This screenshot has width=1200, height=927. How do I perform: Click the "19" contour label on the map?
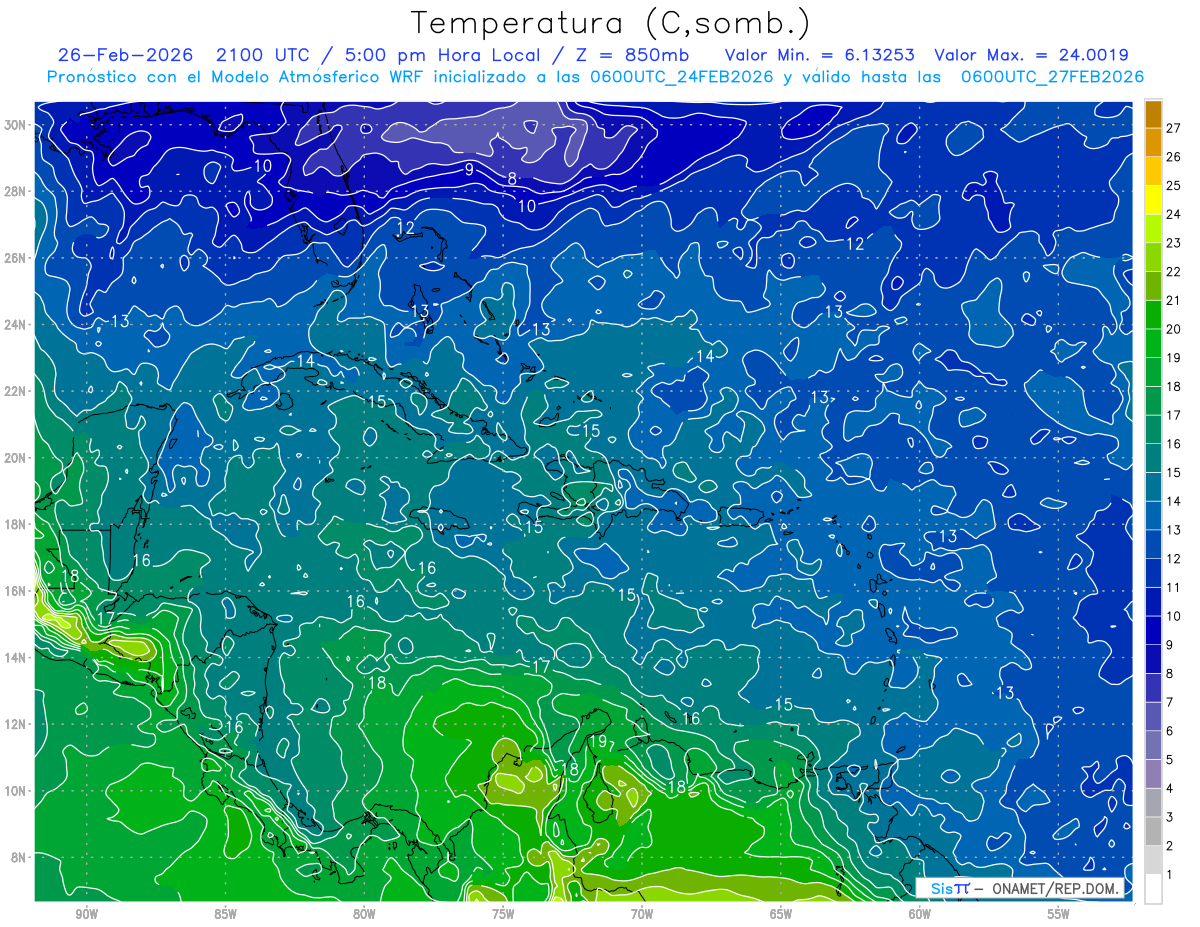(598, 741)
